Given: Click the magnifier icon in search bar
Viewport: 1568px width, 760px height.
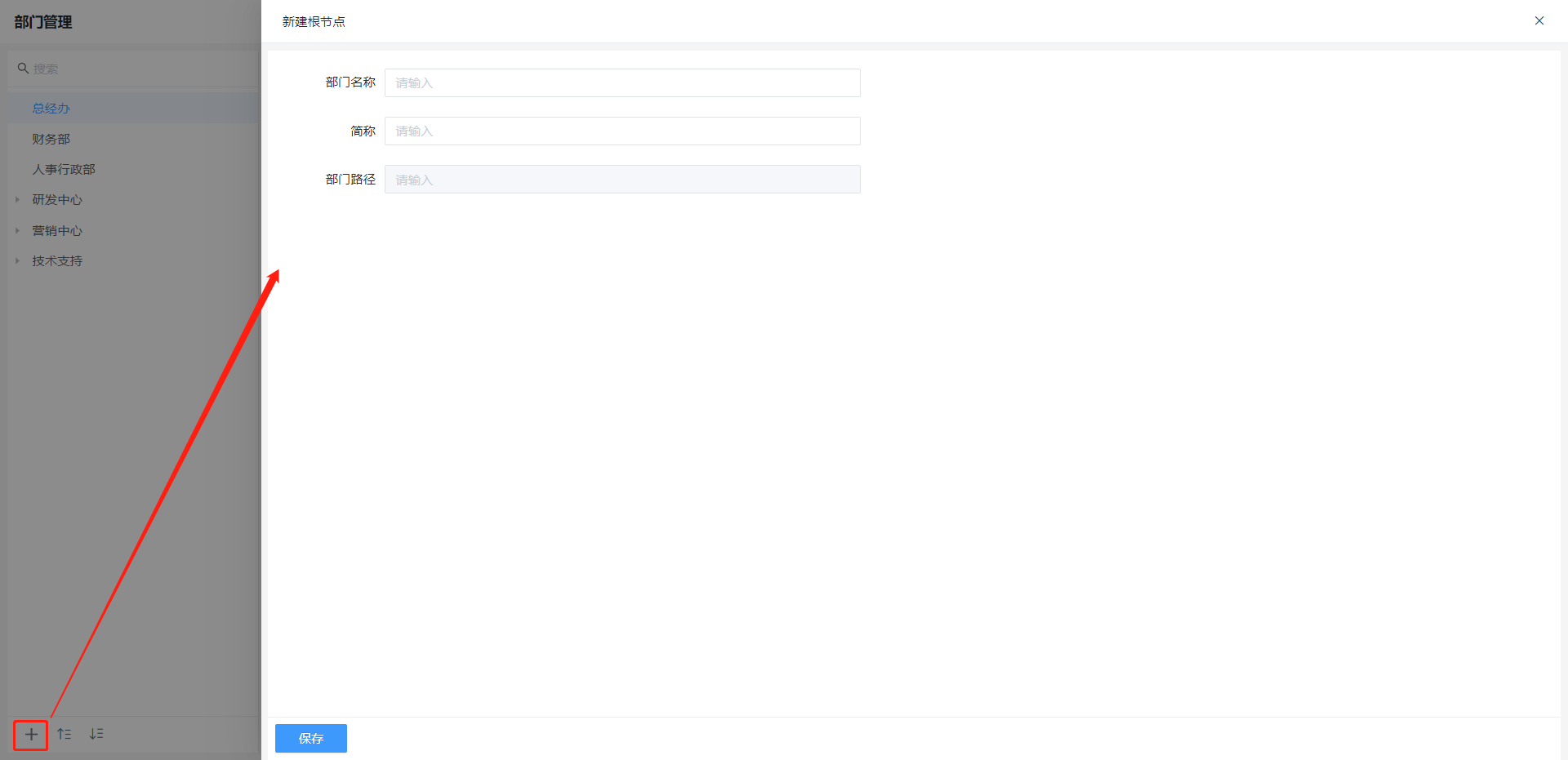Looking at the screenshot, I should tap(23, 69).
